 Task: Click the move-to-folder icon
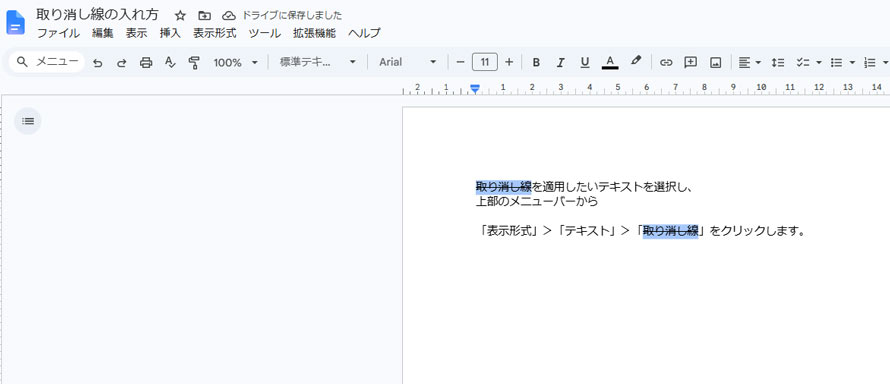tap(204, 15)
